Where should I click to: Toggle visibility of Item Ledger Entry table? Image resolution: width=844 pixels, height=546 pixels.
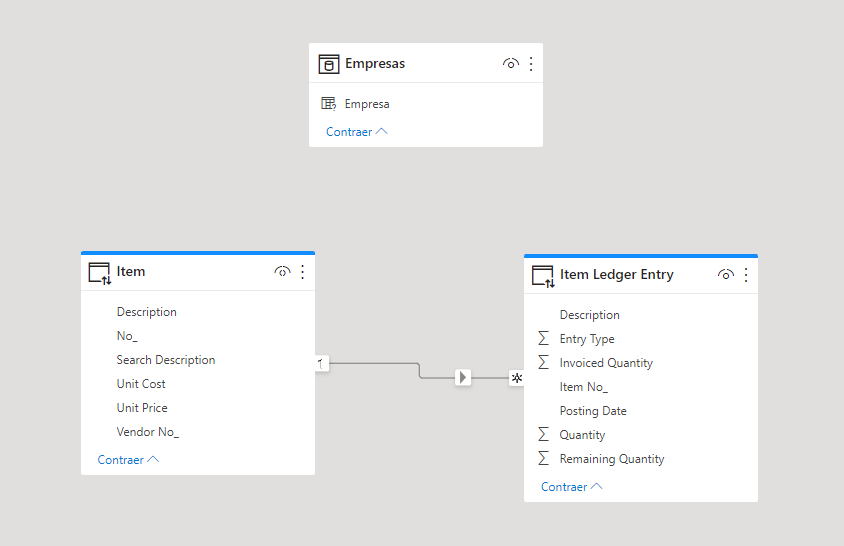coord(725,275)
